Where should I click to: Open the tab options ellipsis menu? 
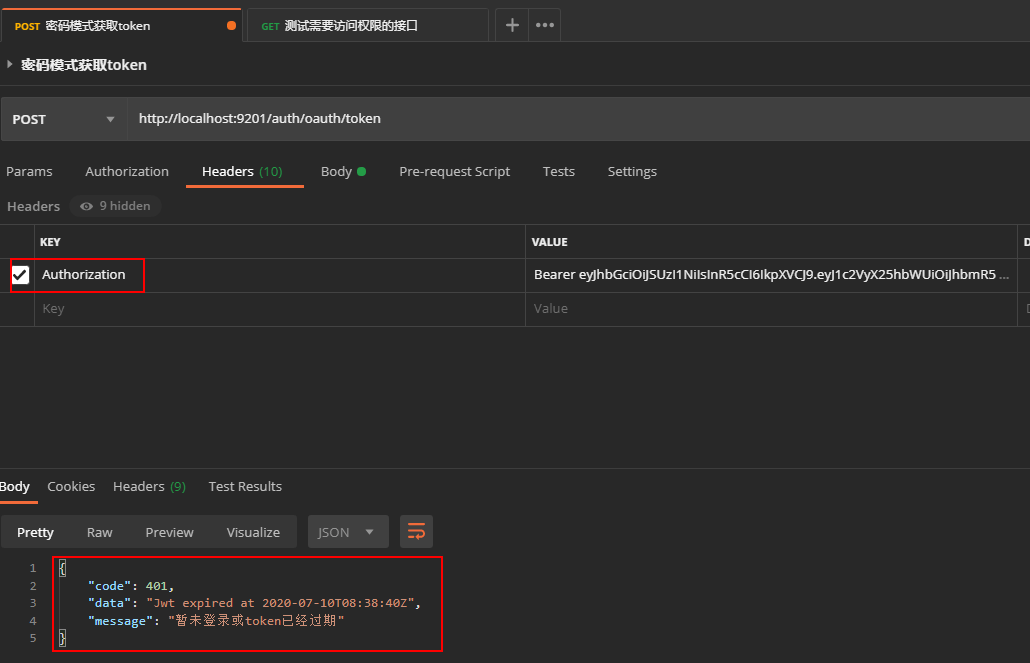coord(545,25)
